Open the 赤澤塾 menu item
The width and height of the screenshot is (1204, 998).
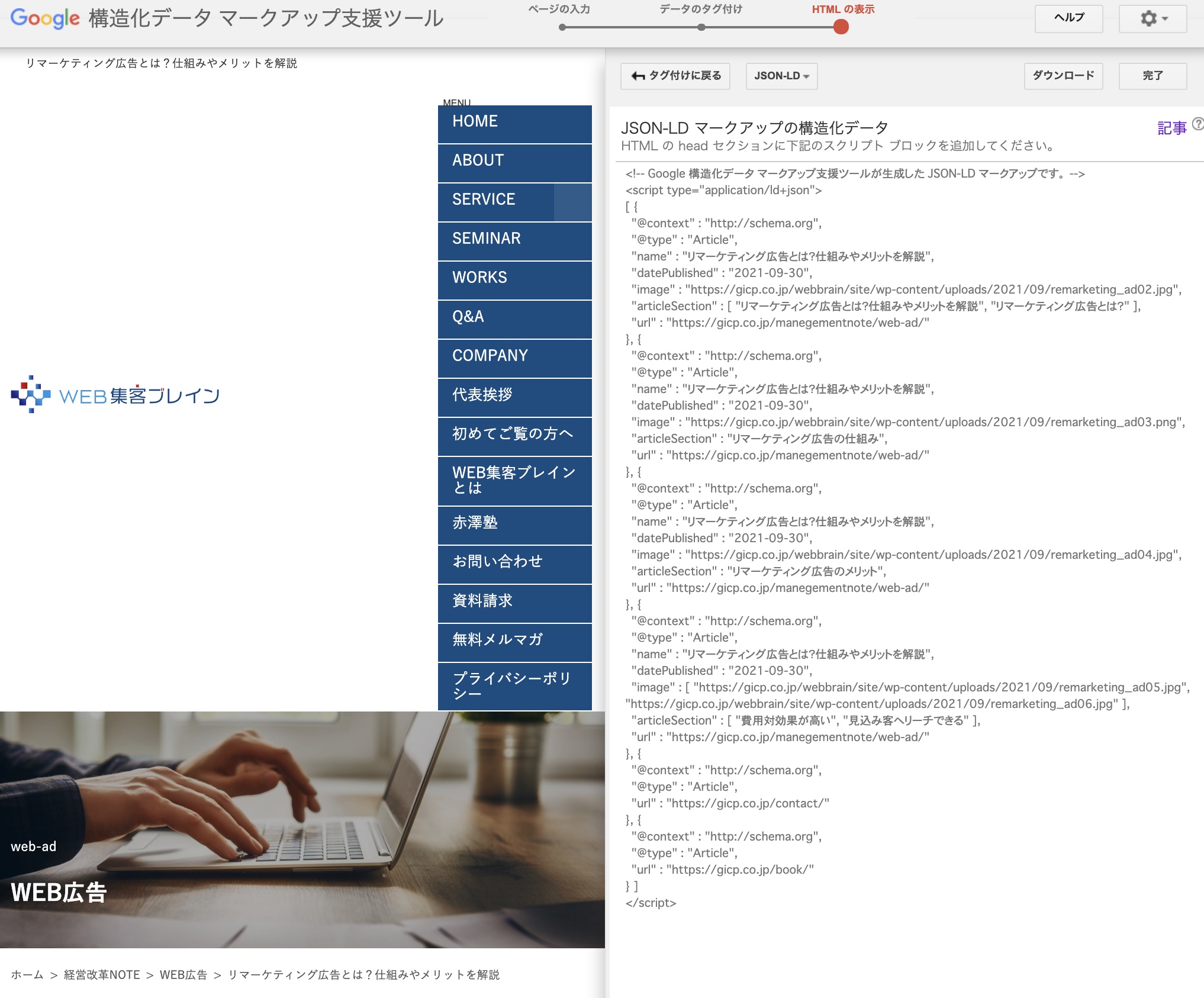pos(515,525)
